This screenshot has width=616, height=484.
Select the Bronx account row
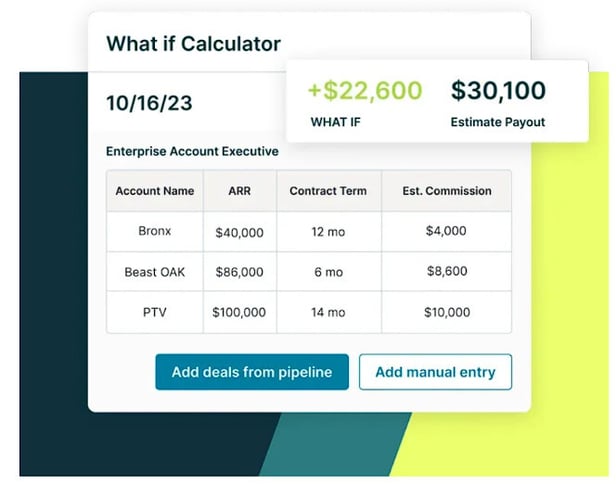154,231
